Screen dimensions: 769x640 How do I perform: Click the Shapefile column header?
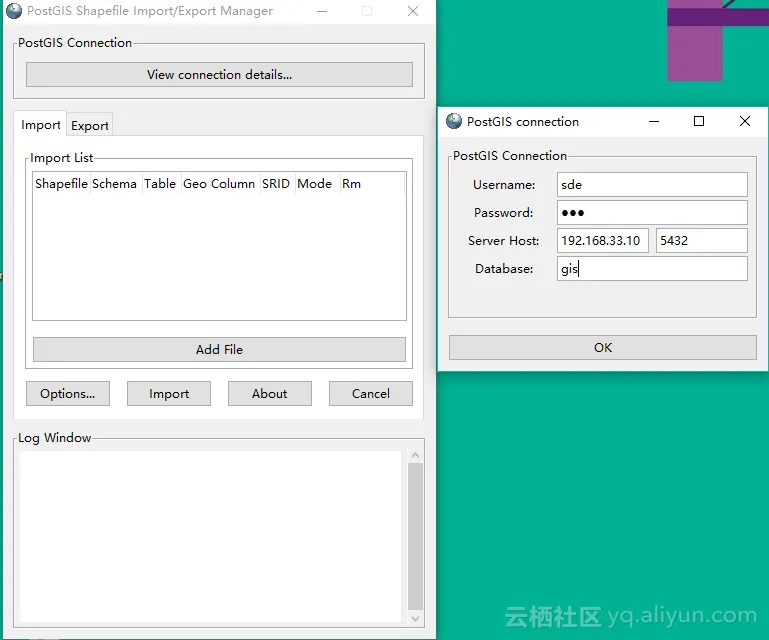(61, 183)
